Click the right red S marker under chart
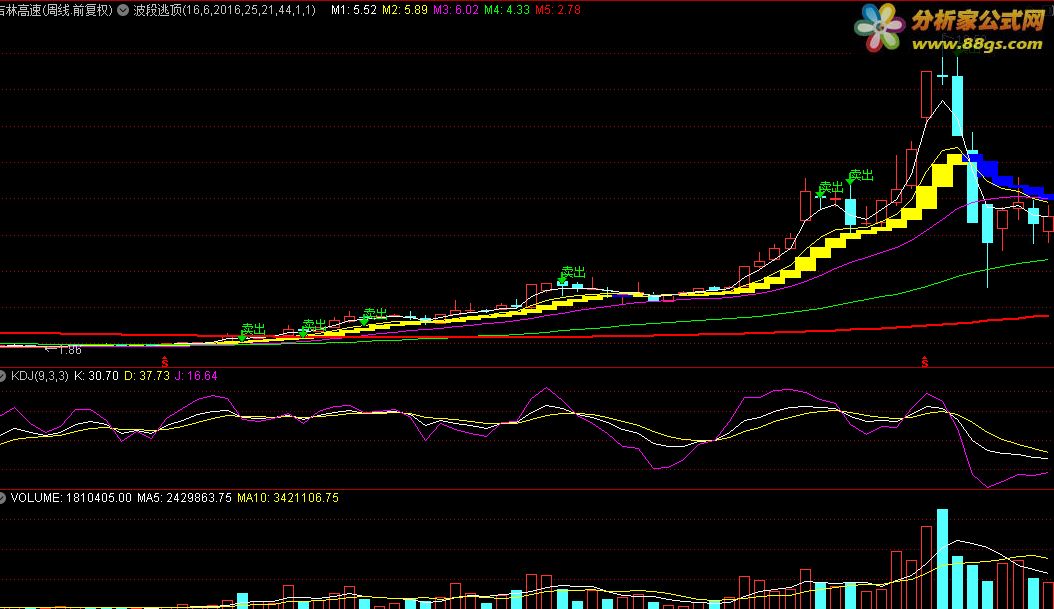 (x=925, y=362)
